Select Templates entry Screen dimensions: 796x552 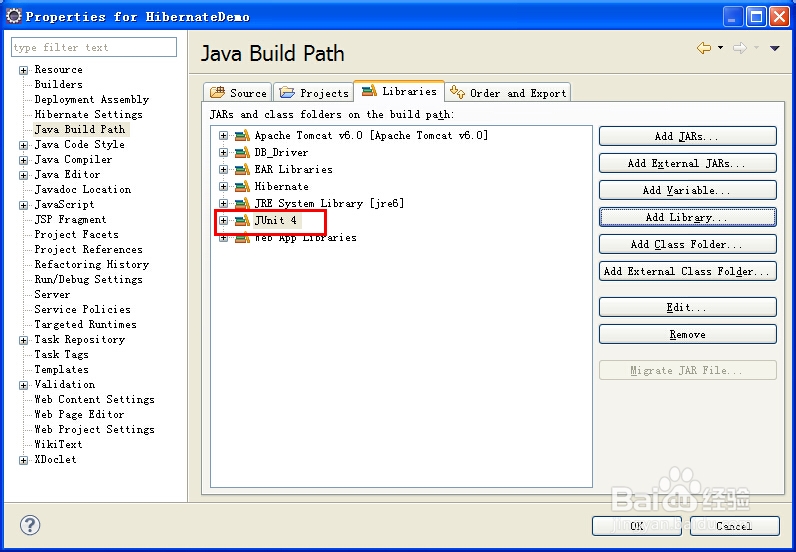61,370
